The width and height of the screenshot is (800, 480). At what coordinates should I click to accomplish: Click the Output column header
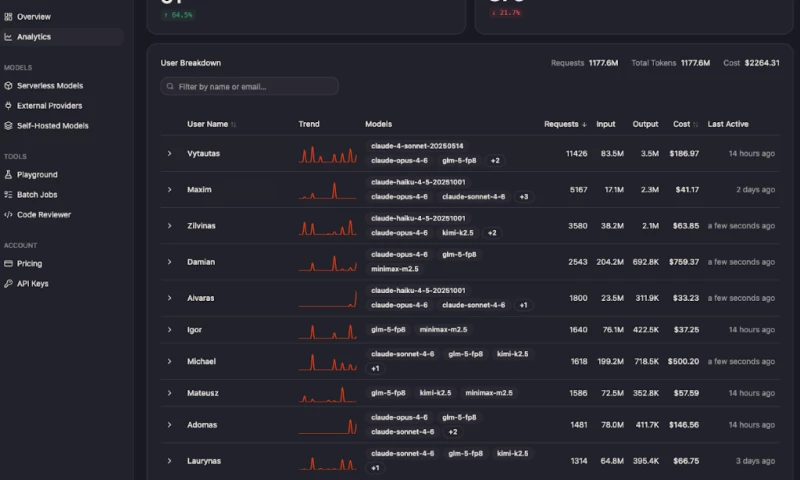(x=645, y=124)
